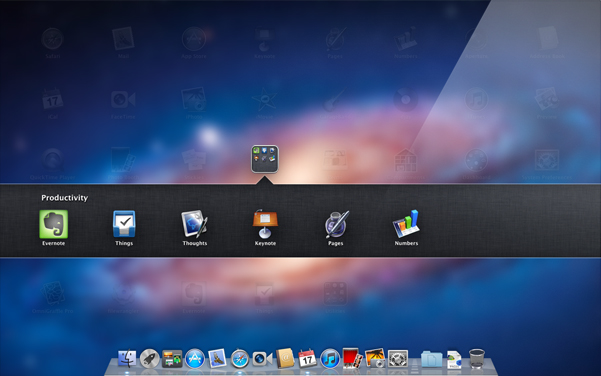601x376 pixels.
Task: Open Numbers in the Productivity folder
Action: (x=406, y=224)
